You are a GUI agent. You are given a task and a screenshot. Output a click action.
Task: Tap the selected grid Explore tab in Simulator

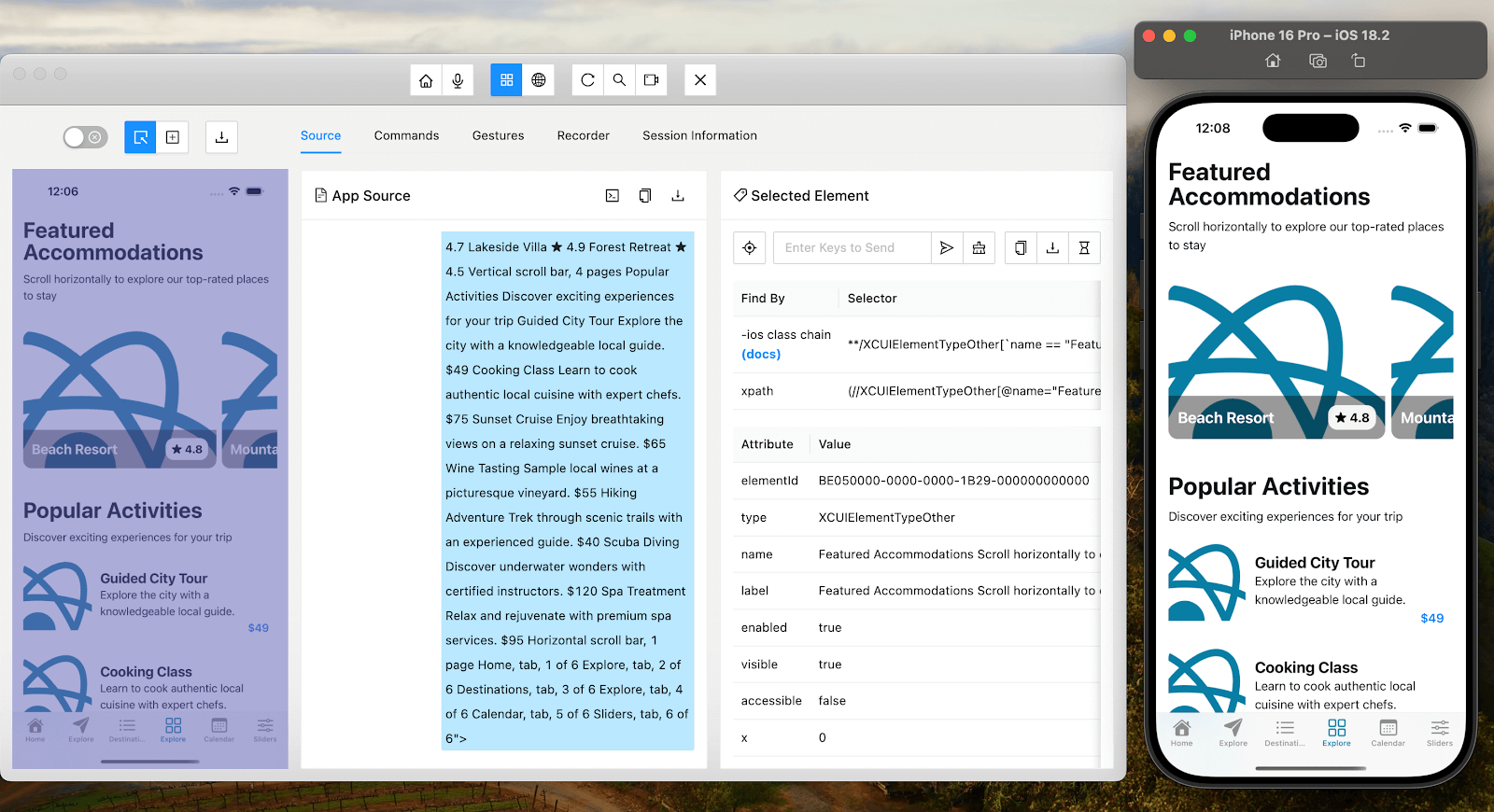(x=1336, y=733)
